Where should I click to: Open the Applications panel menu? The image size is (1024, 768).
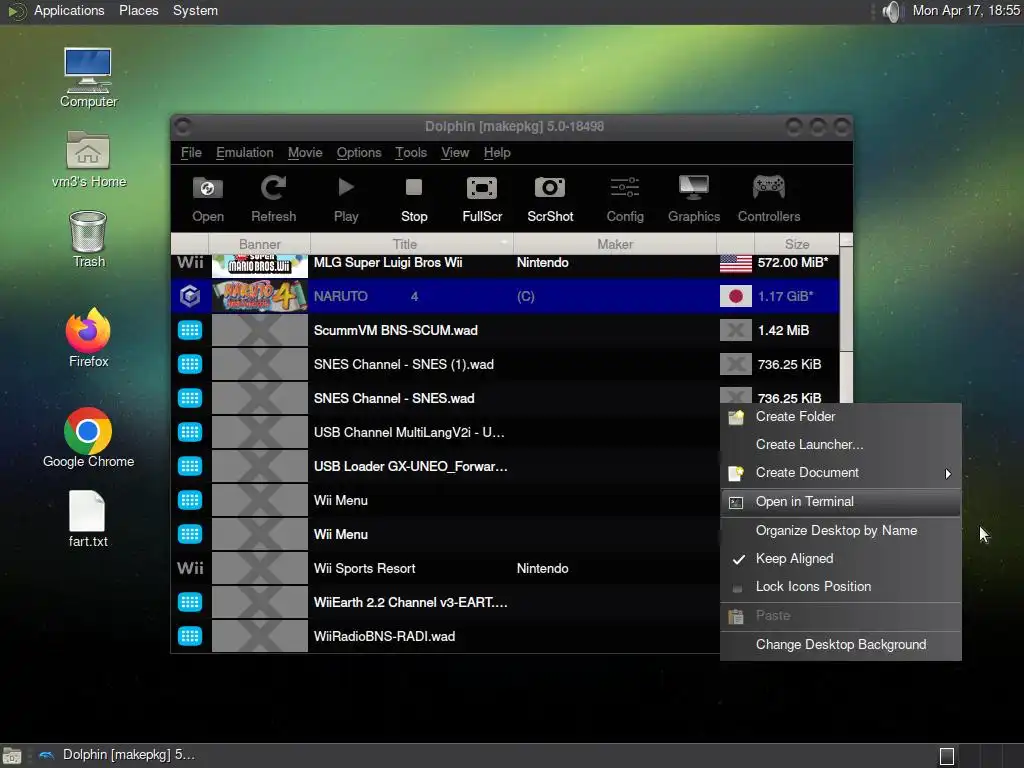click(69, 10)
